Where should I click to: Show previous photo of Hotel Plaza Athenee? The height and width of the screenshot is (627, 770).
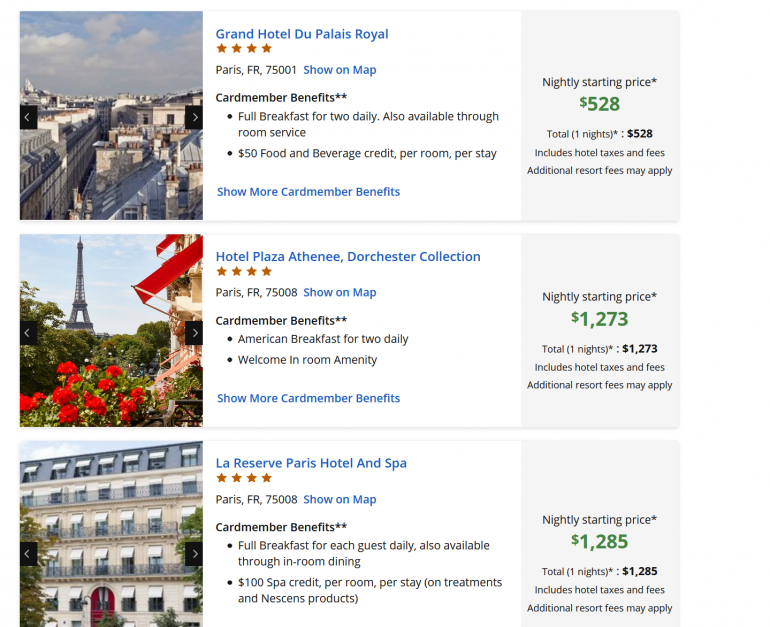click(x=29, y=333)
